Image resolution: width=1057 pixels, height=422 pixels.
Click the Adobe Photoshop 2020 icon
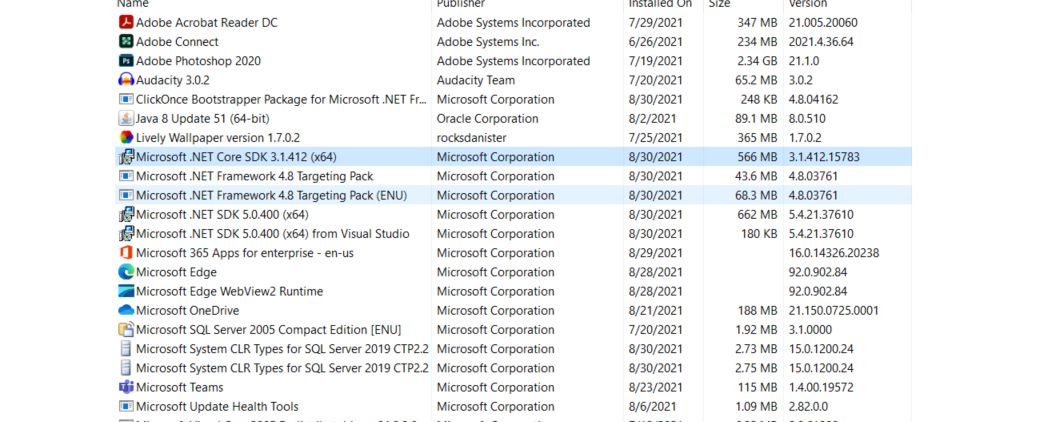point(126,61)
